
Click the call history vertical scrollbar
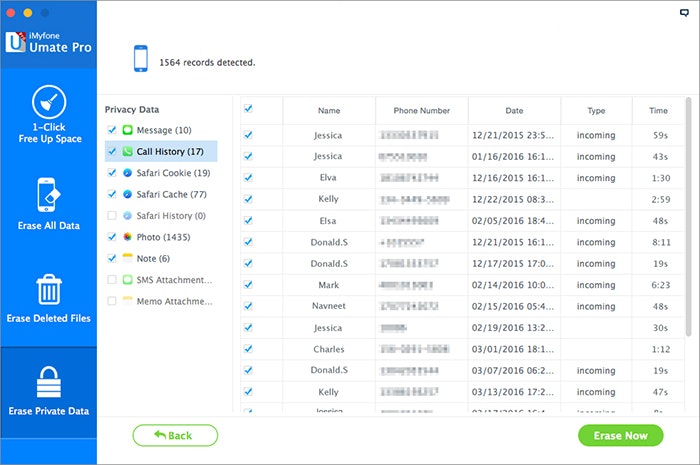(688, 216)
